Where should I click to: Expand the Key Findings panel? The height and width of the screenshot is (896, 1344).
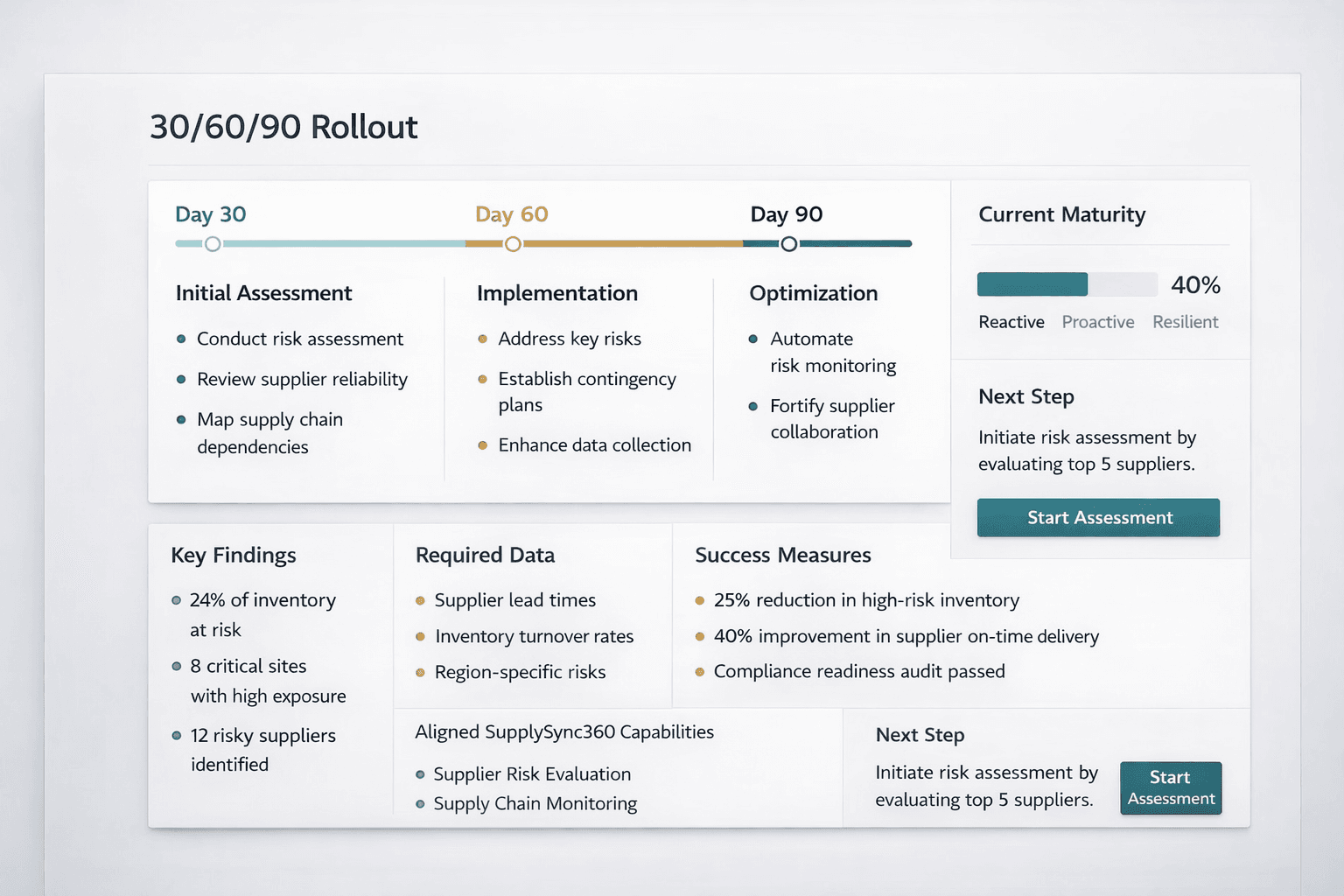[x=233, y=555]
